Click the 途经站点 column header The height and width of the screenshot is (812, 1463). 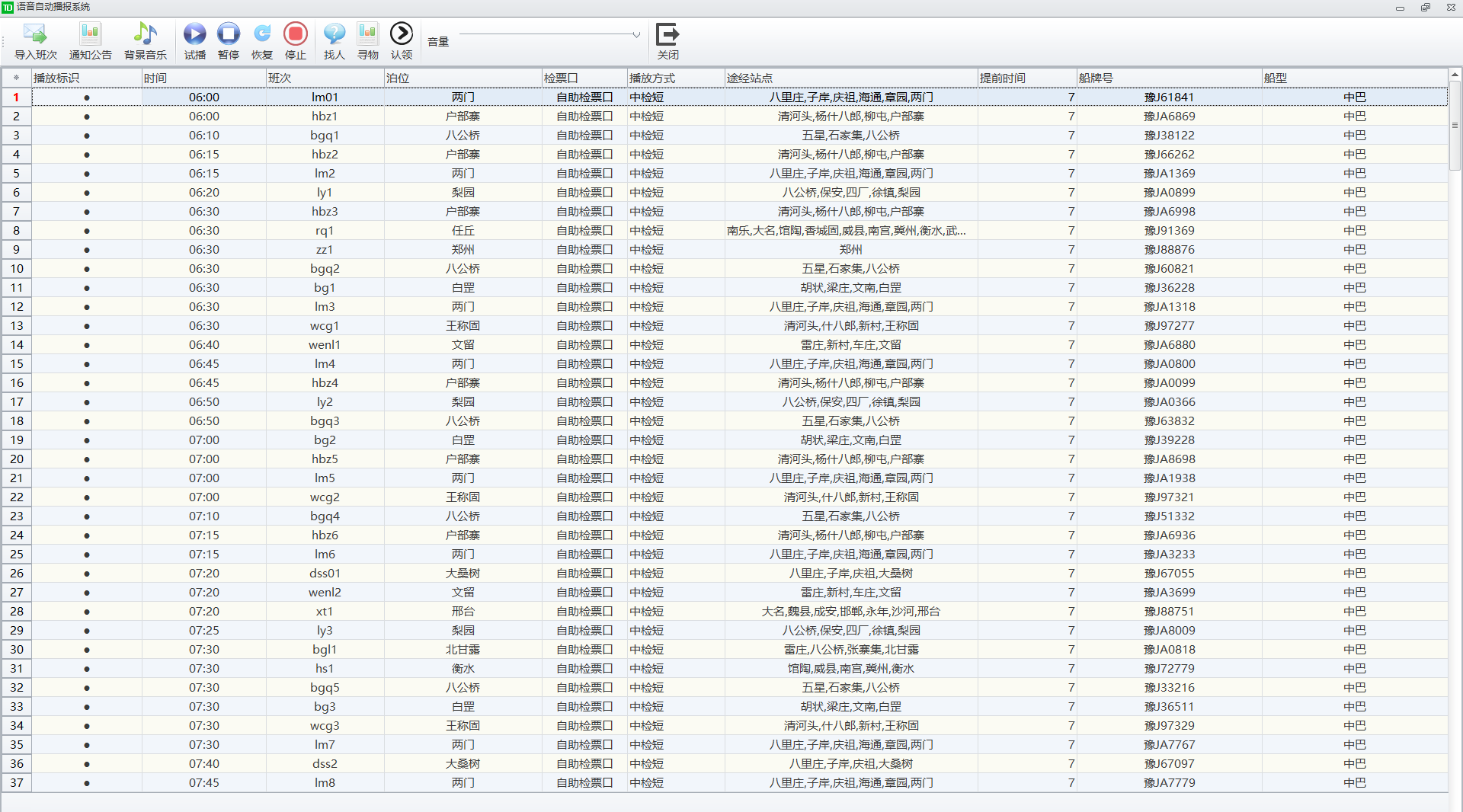point(850,78)
